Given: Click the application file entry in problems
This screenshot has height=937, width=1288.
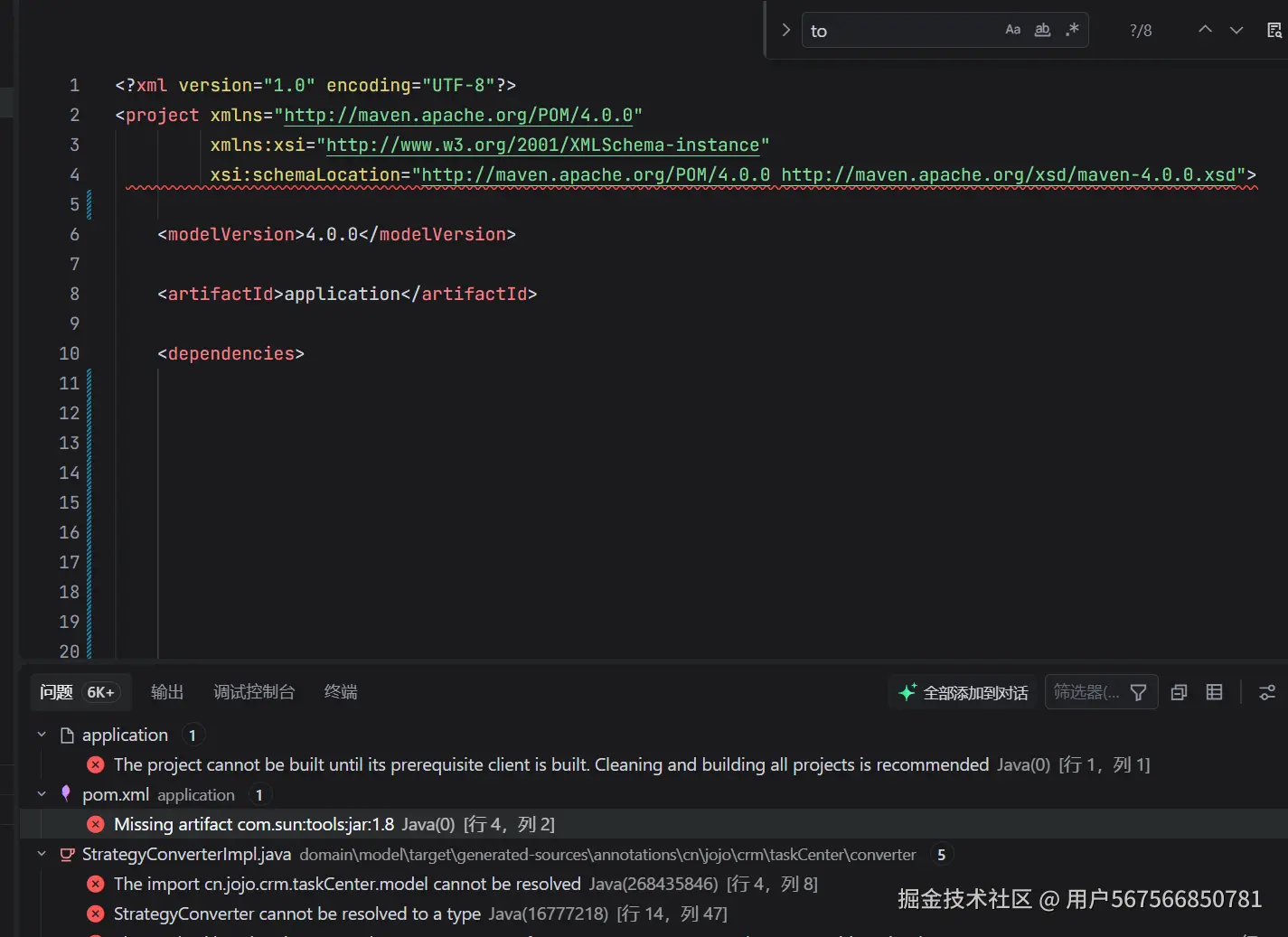Looking at the screenshot, I should tap(125, 735).
